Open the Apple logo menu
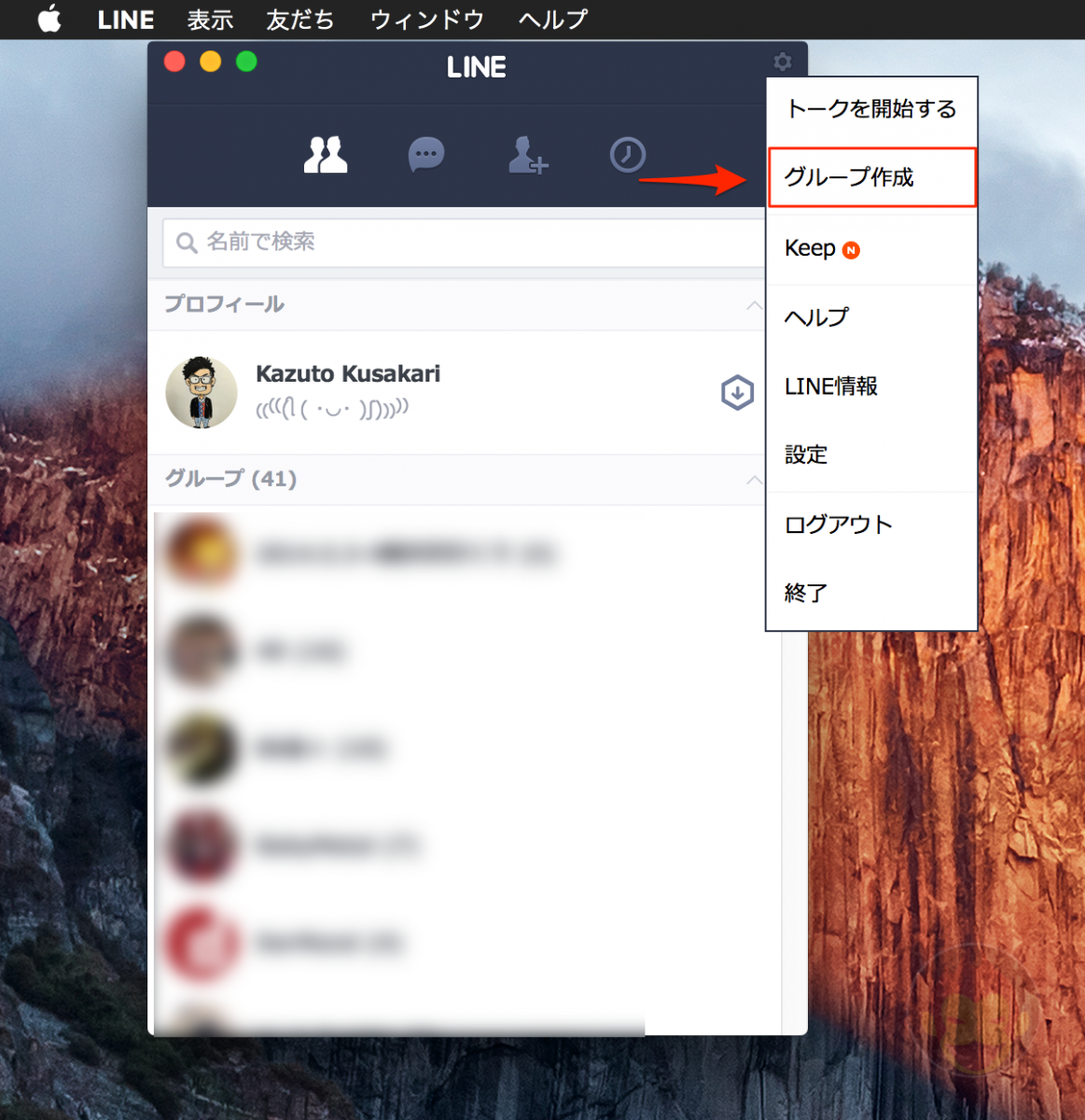The width and height of the screenshot is (1085, 1120). pos(49,20)
